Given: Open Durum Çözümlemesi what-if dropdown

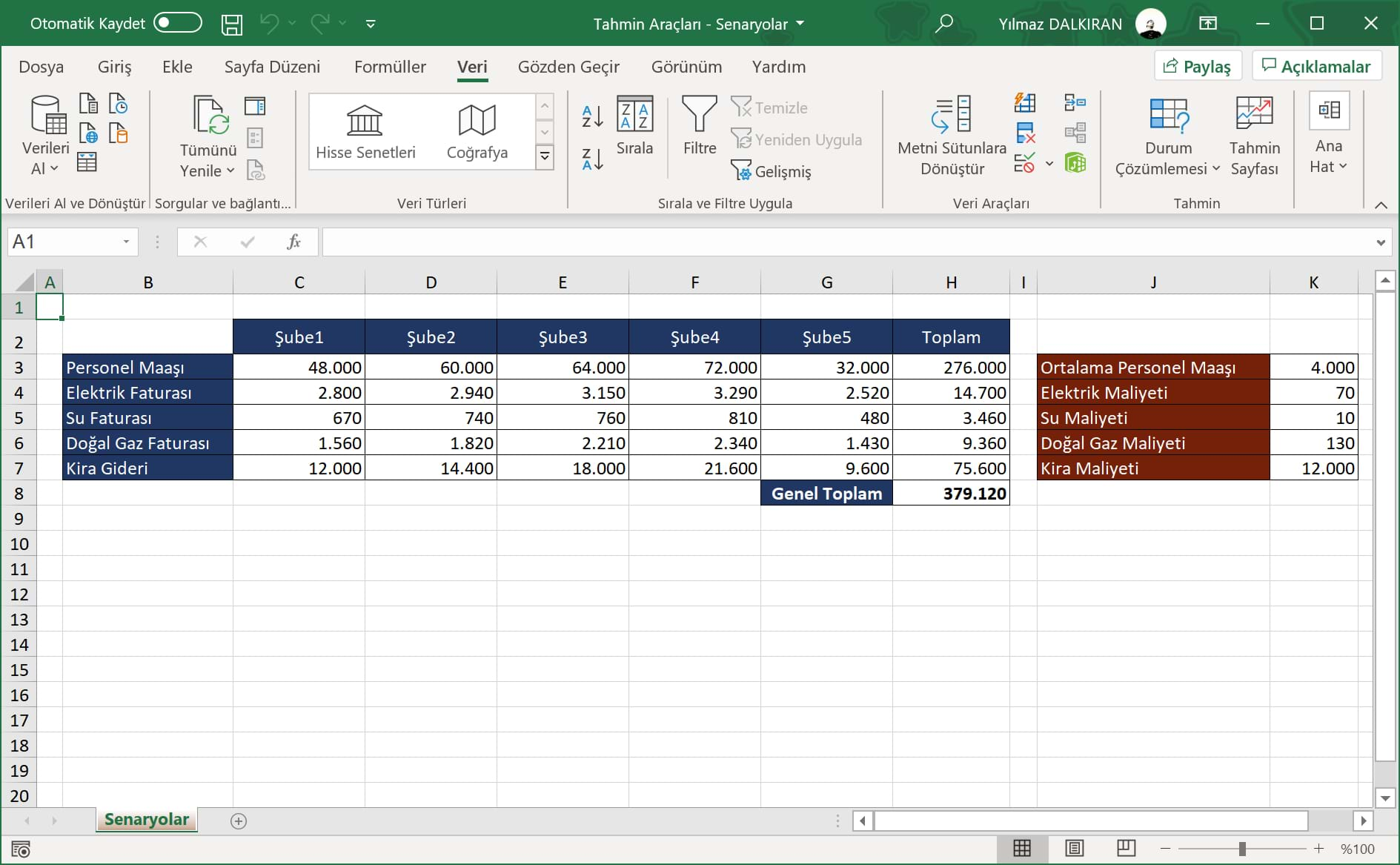Looking at the screenshot, I should (x=1168, y=137).
